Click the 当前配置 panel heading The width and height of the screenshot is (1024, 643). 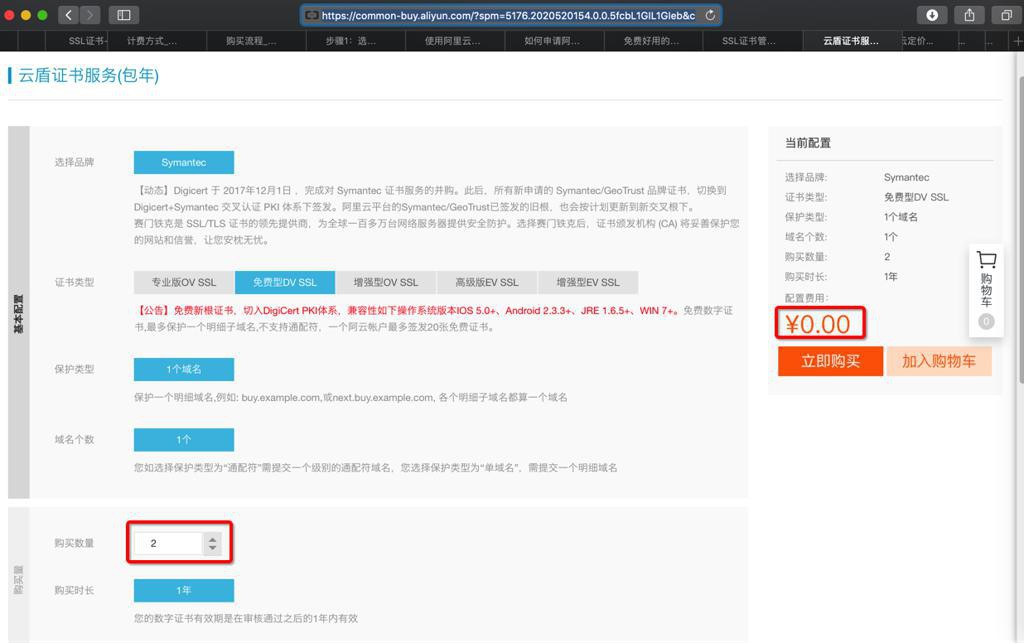point(808,143)
